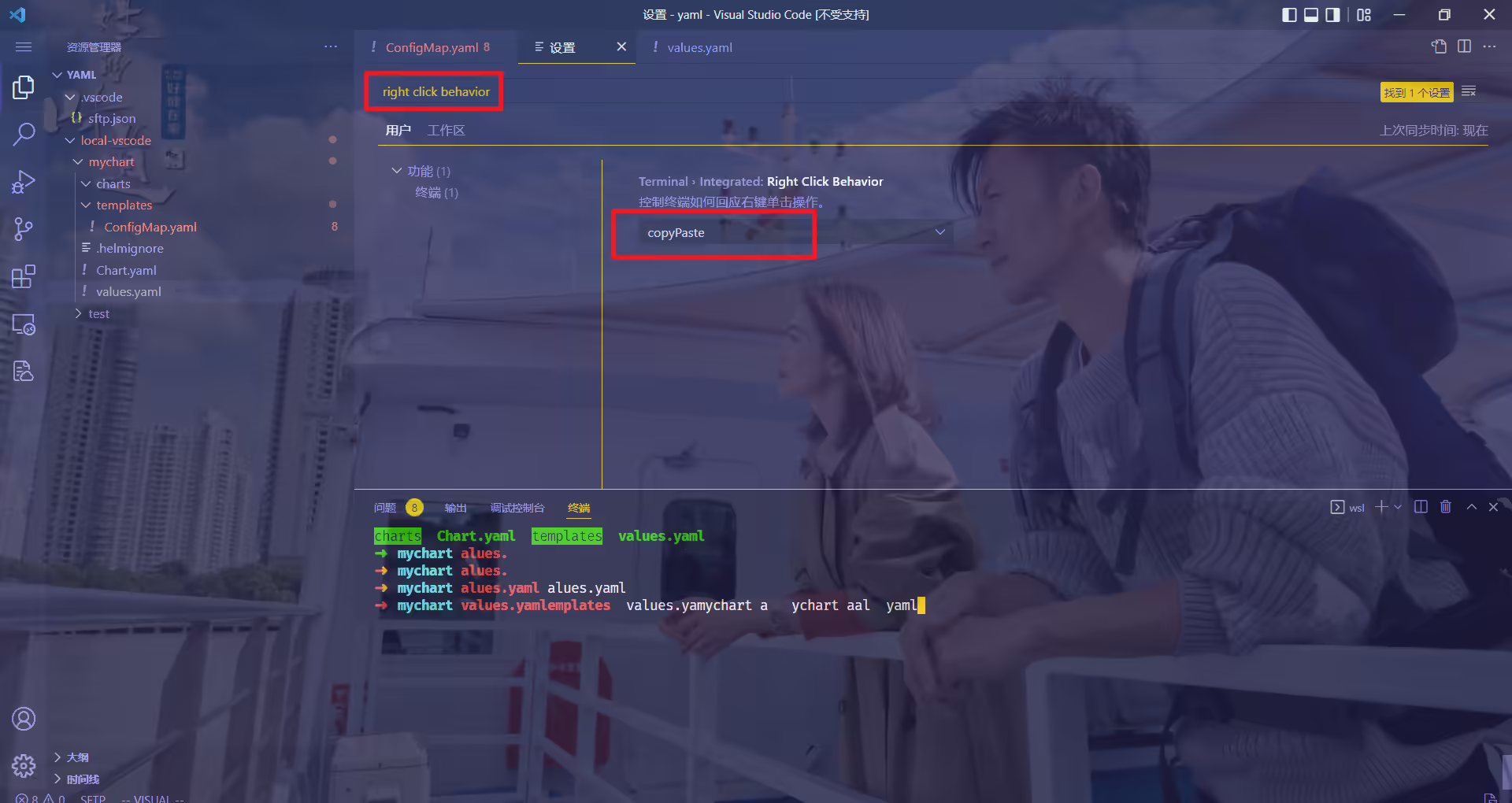Open the copyPaste right click behavior dropdown
Screen dimensions: 1512x803
click(x=795, y=233)
